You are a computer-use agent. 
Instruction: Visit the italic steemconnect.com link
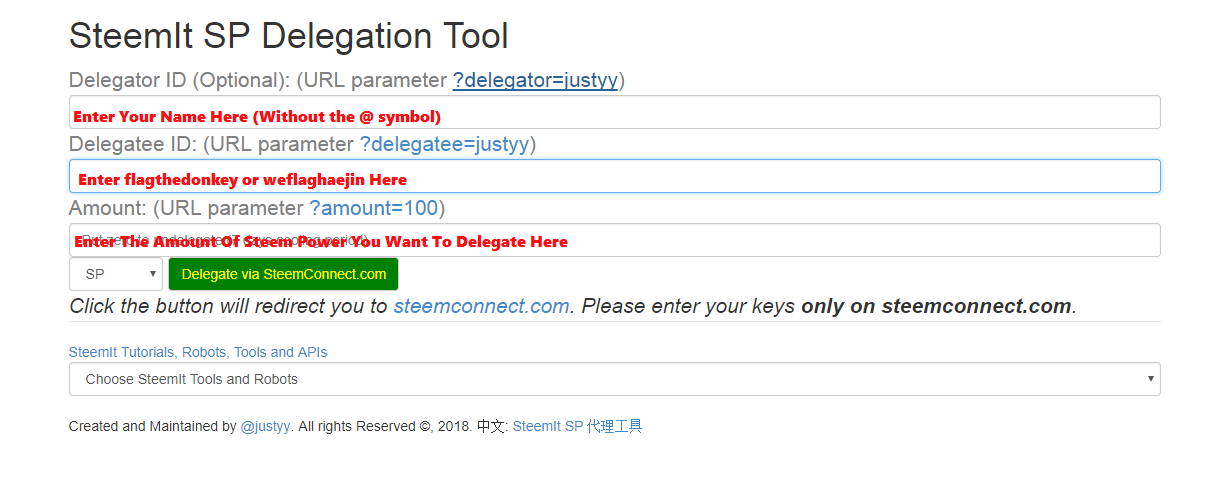tap(481, 306)
